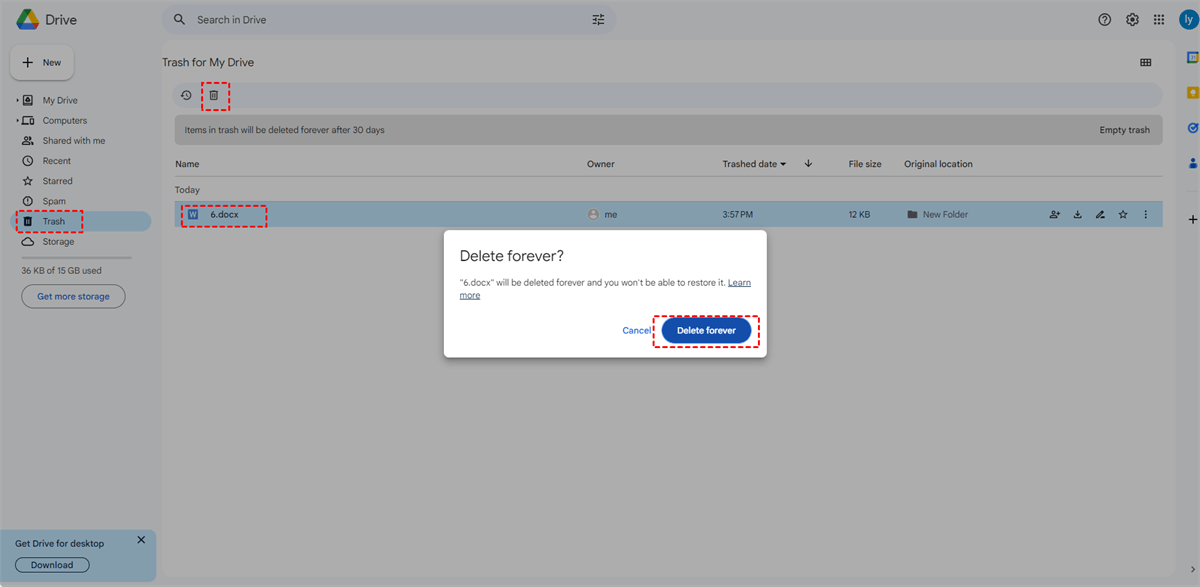Screen dimensions: 1200x587
Task: Open Google Tasks side panel
Action: pyautogui.click(x=1192, y=128)
